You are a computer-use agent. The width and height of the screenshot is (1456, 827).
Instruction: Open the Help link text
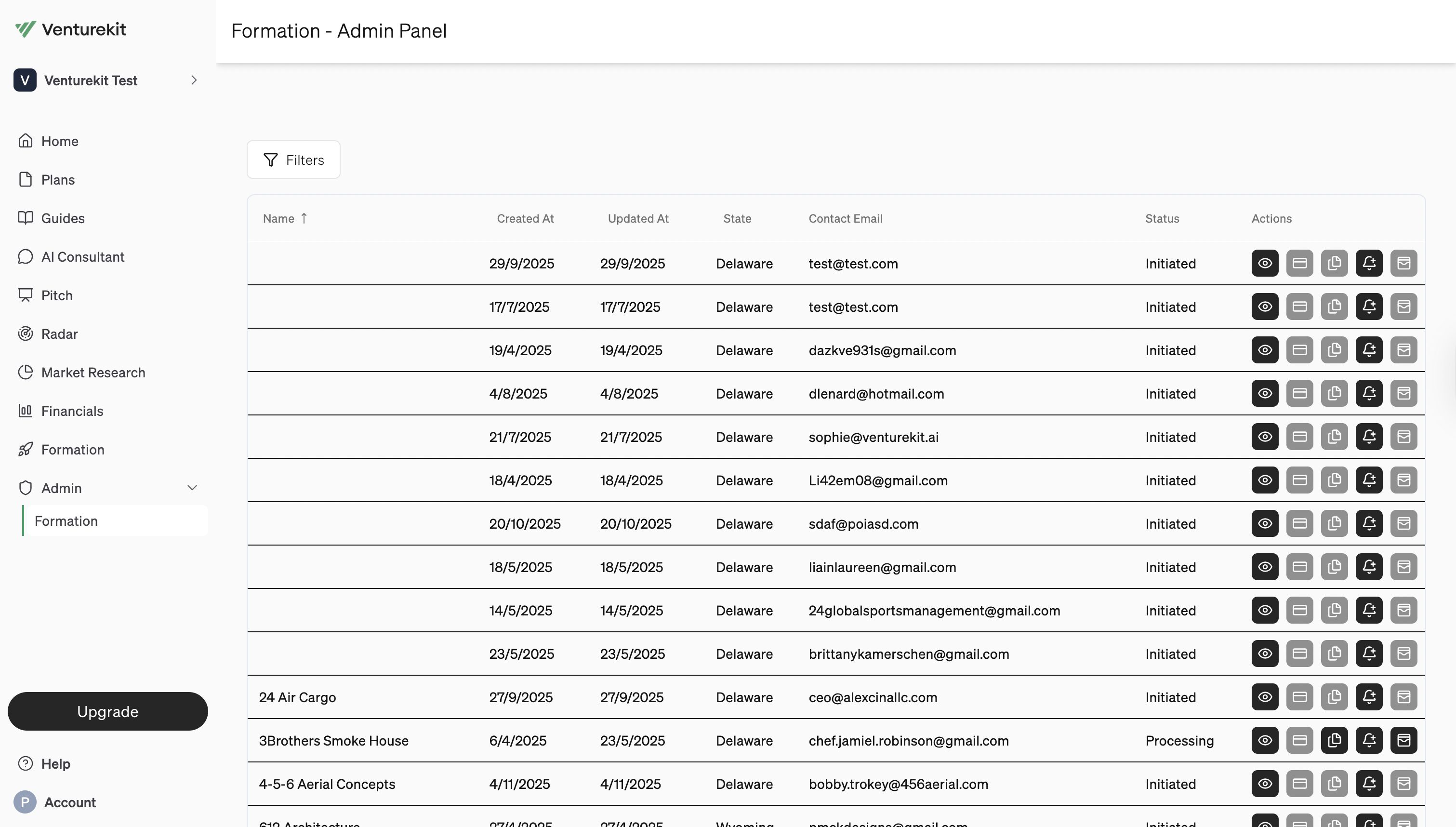coord(55,763)
